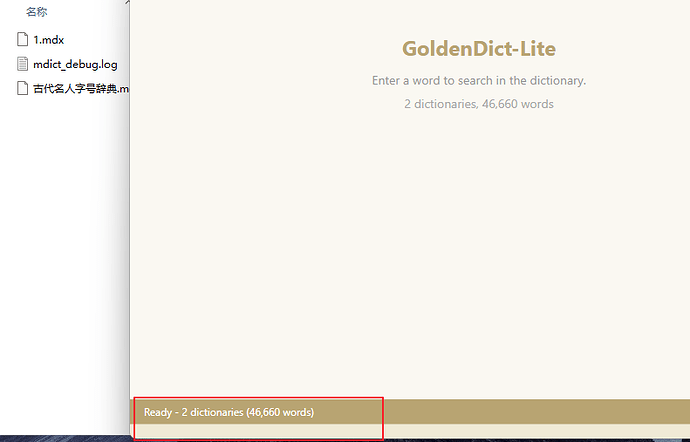
Task: Select the 古代名人字号辞典 file
Action: (x=81, y=88)
